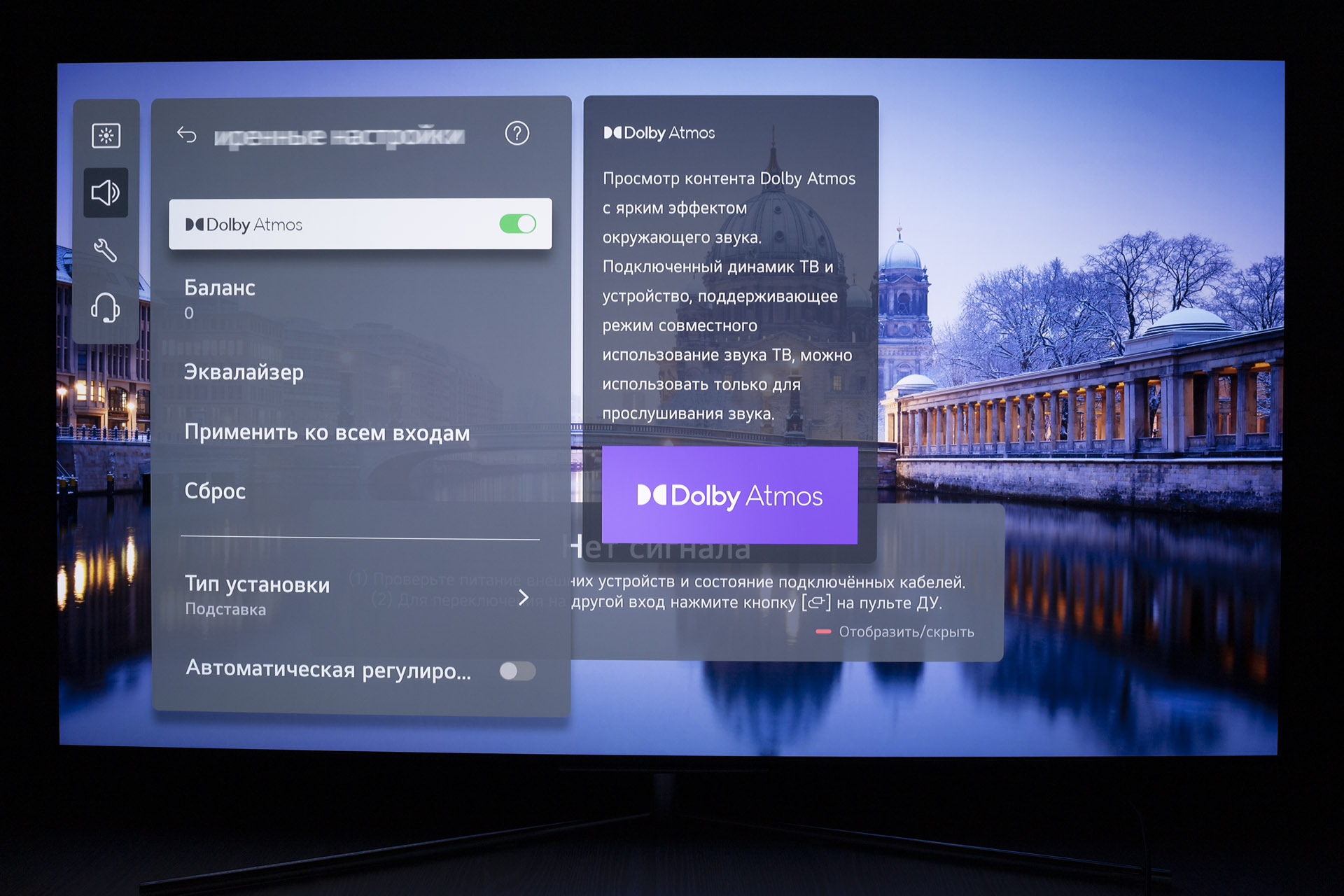The height and width of the screenshot is (896, 1344).
Task: Open the Picture settings sidebar icon
Action: pos(106,136)
